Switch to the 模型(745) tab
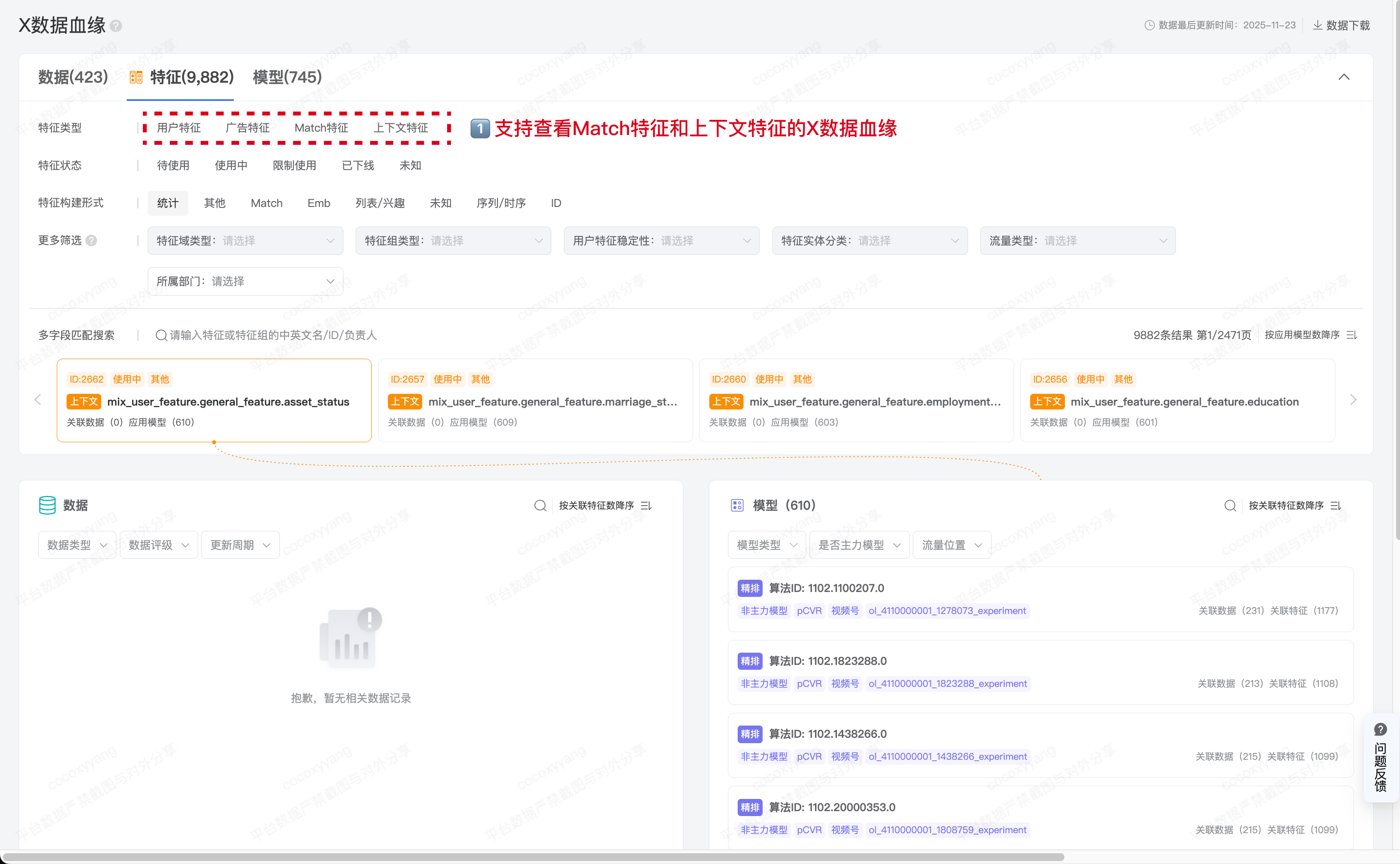Viewport: 1400px width, 864px height. pyautogui.click(x=287, y=77)
